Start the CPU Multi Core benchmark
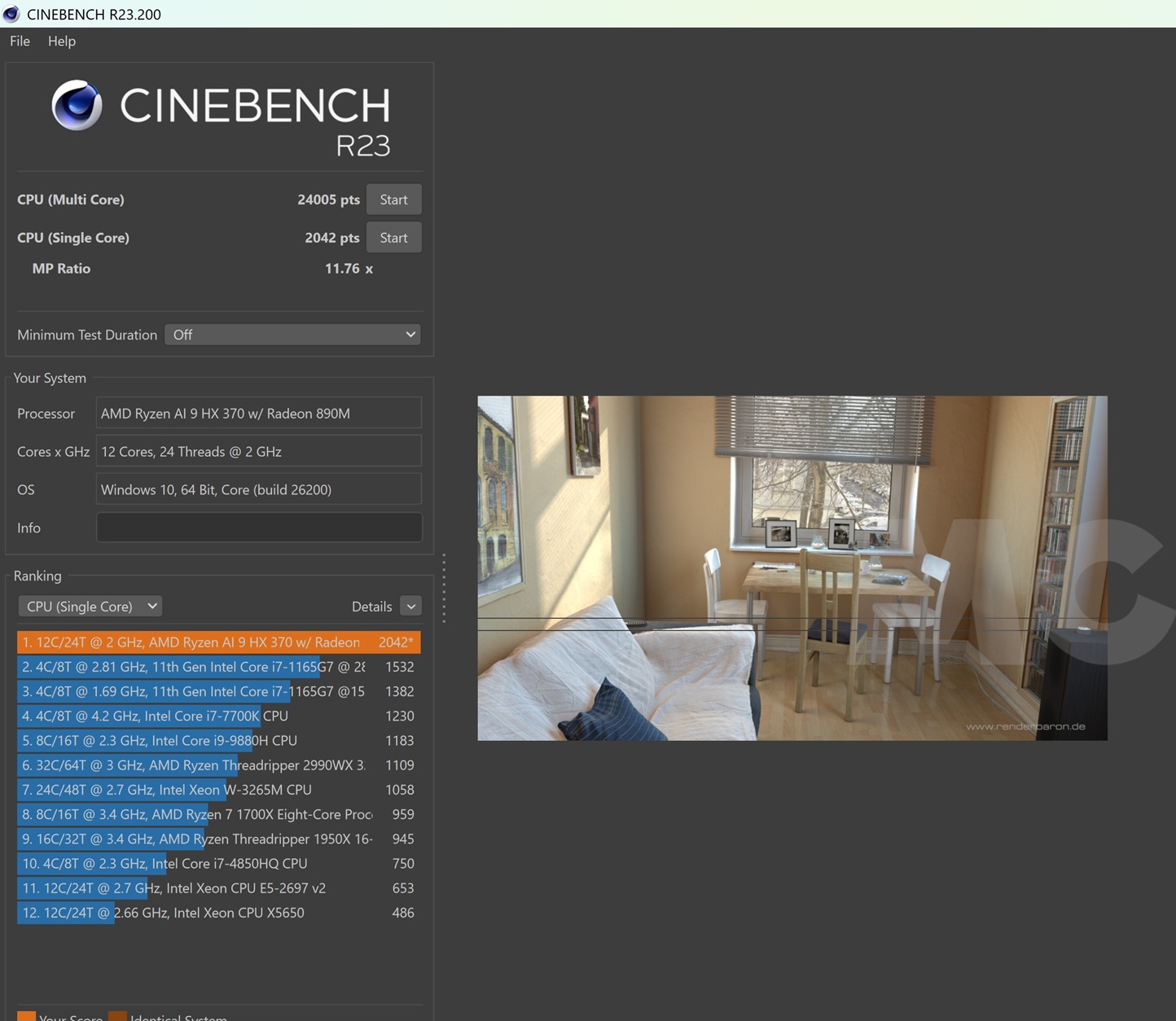The width and height of the screenshot is (1176, 1021). coord(393,199)
